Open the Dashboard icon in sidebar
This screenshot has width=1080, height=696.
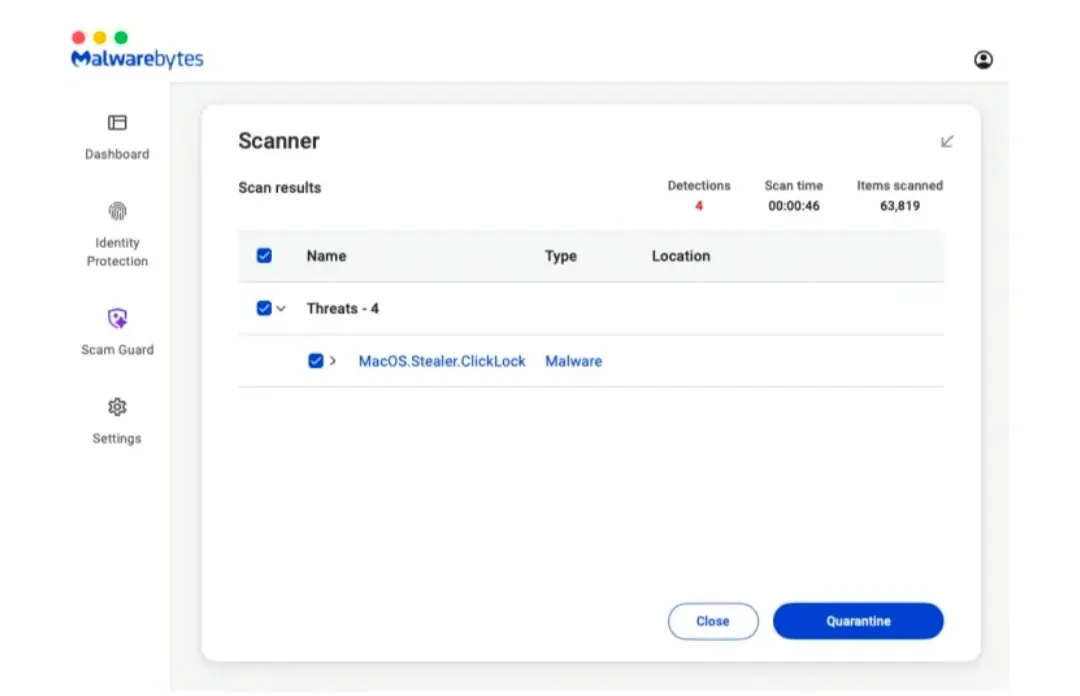[x=117, y=123]
